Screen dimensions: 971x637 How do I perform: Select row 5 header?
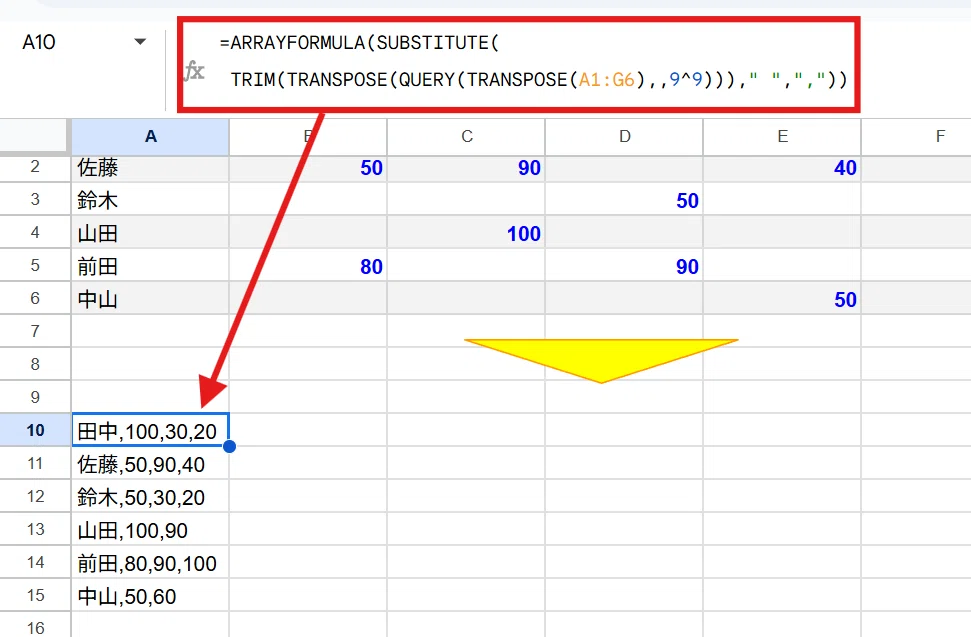pyautogui.click(x=35, y=266)
